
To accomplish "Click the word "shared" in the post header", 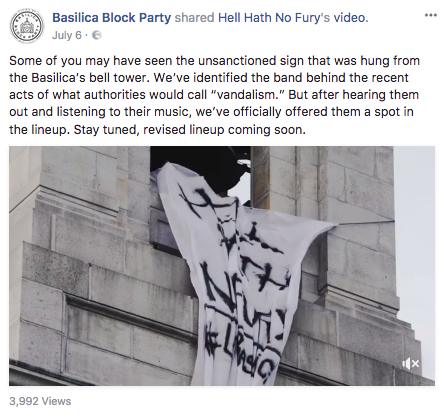I will 194,17.
